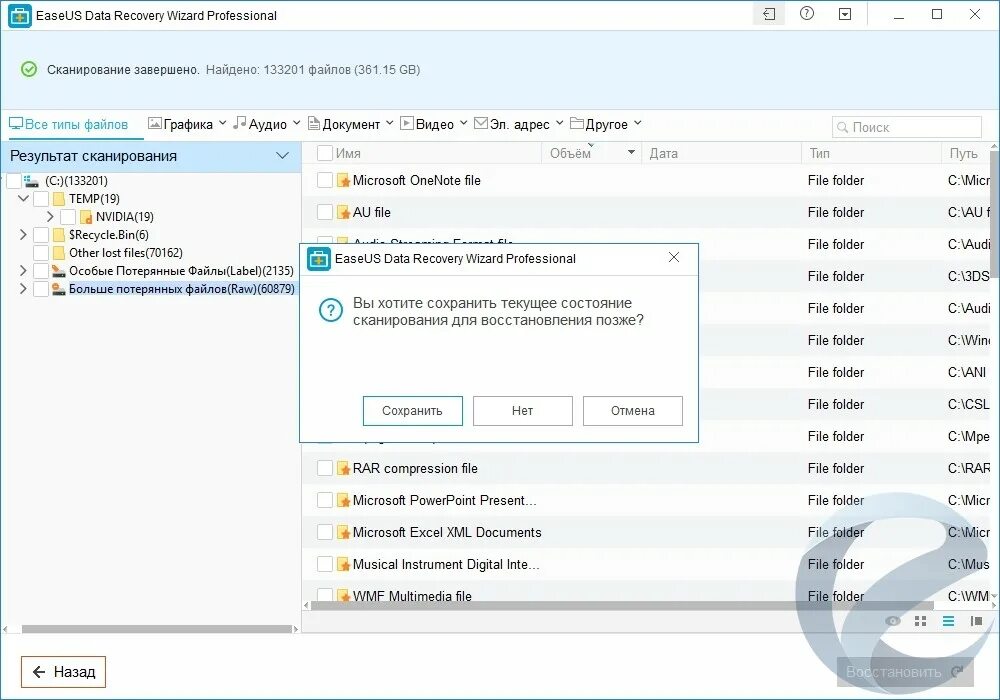
Task: Click the file list horizontal scrollbar
Action: (x=622, y=605)
